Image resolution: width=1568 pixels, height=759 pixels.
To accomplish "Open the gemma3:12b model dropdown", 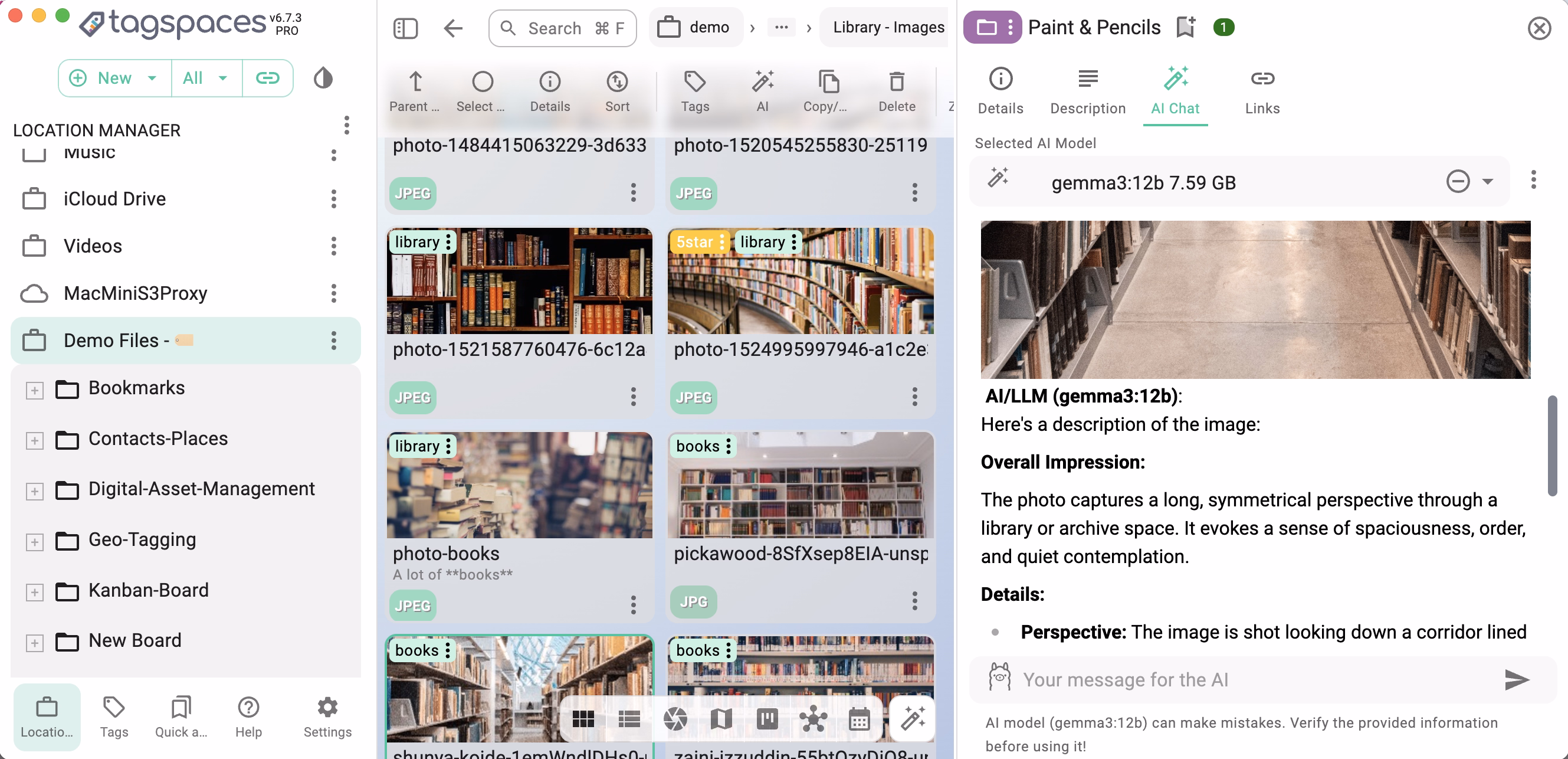I will (1487, 182).
